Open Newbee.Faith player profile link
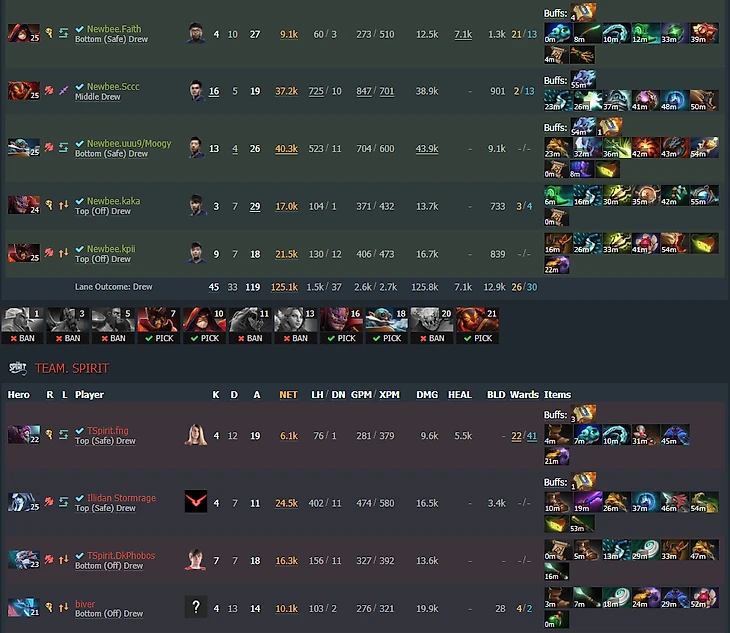The image size is (730, 633). [114, 28]
